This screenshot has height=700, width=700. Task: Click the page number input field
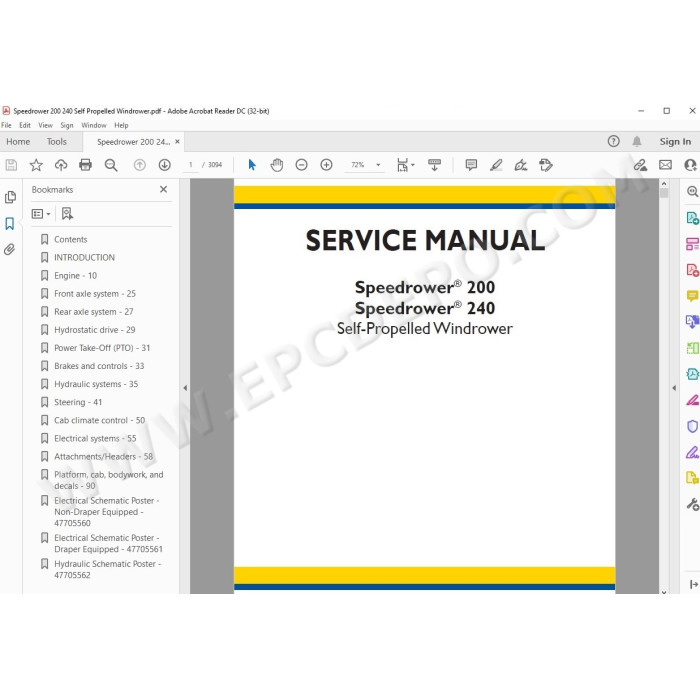point(191,165)
